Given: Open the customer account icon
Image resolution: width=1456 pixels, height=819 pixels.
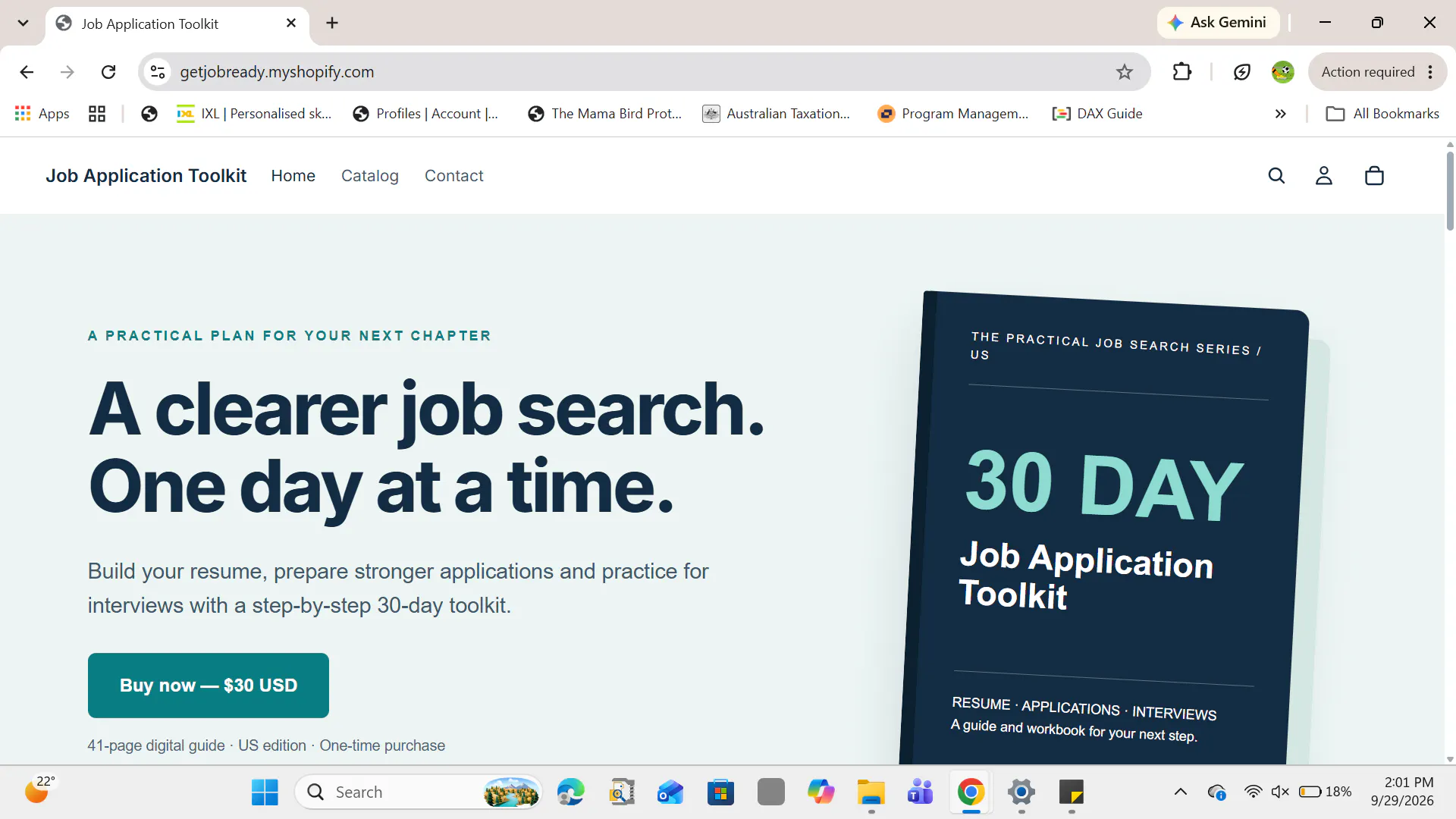Looking at the screenshot, I should click(x=1323, y=176).
